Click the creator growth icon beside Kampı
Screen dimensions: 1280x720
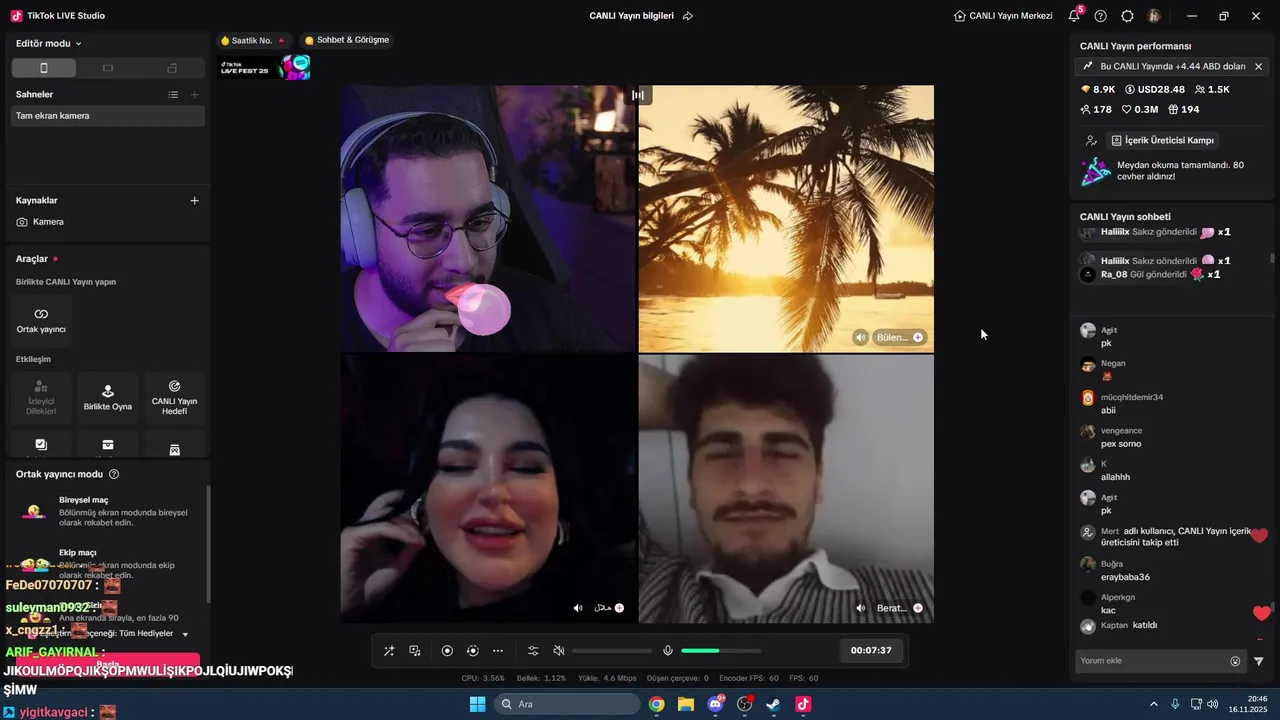tap(1091, 141)
